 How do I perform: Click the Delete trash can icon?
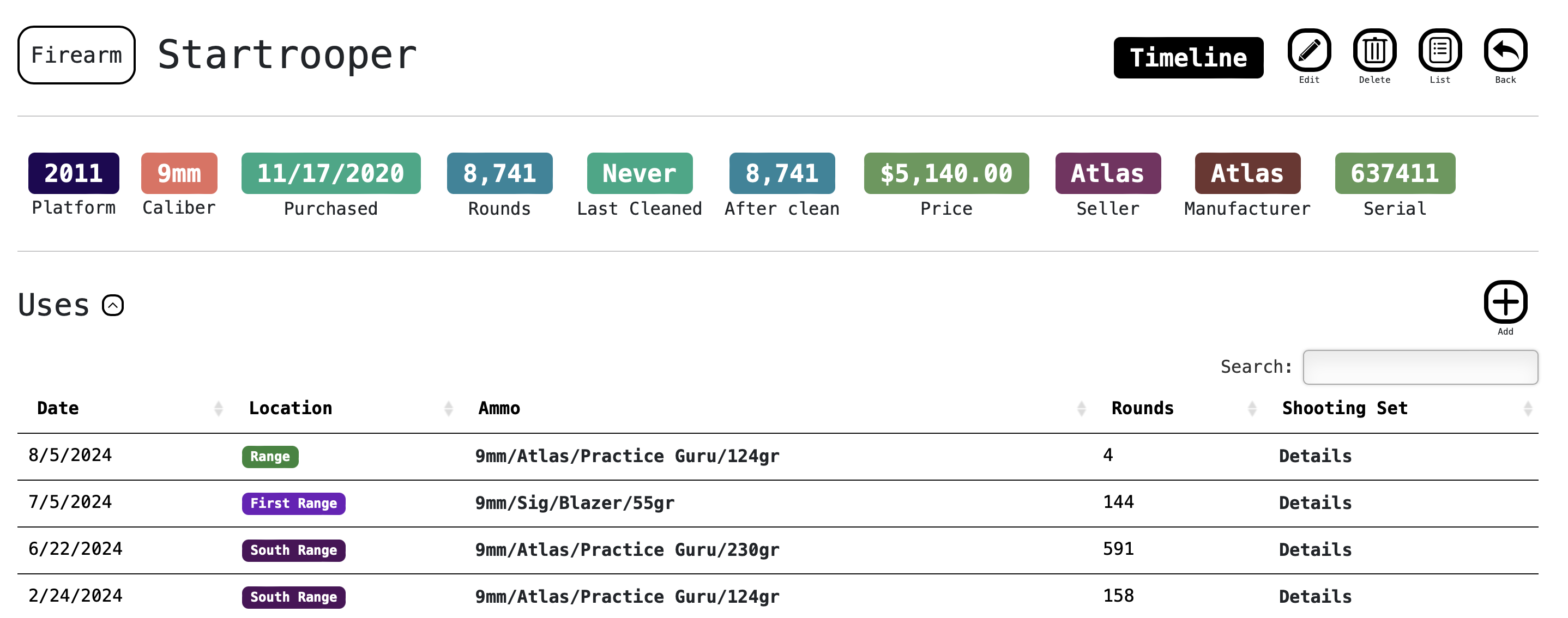coord(1374,51)
